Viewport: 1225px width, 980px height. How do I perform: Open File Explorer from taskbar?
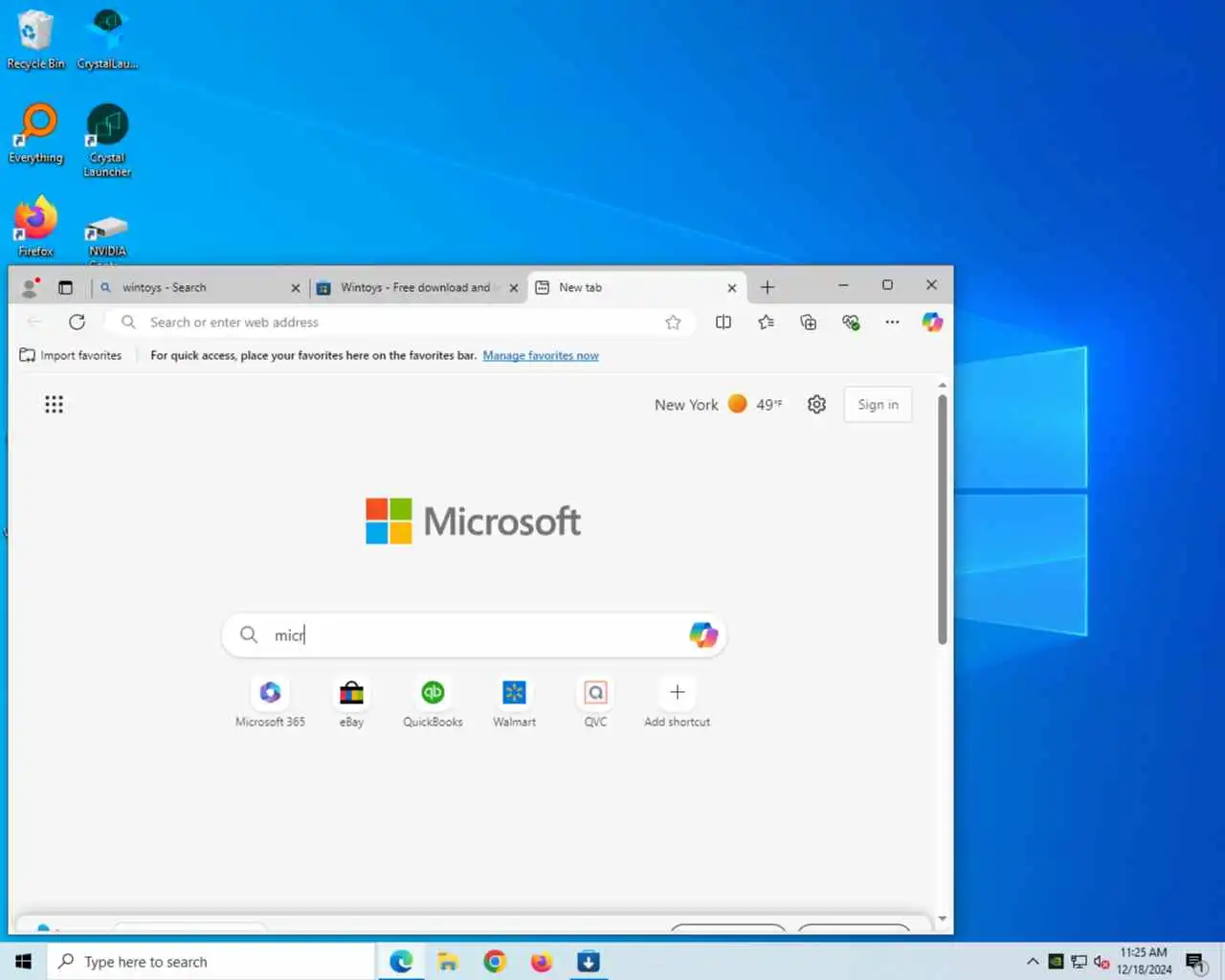pos(448,962)
